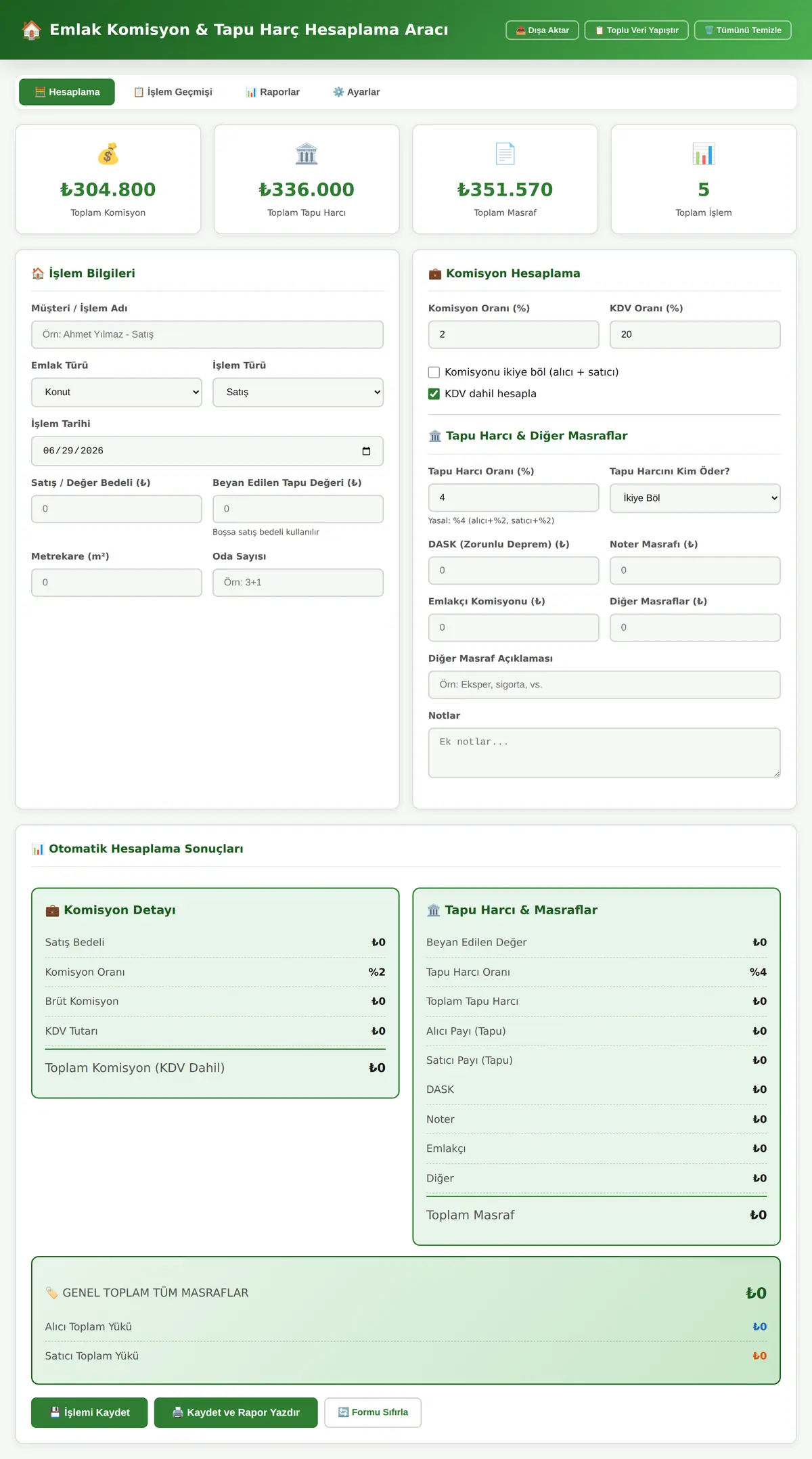Save with İşlemi Kaydet button
812x1459 pixels.
[x=89, y=1412]
